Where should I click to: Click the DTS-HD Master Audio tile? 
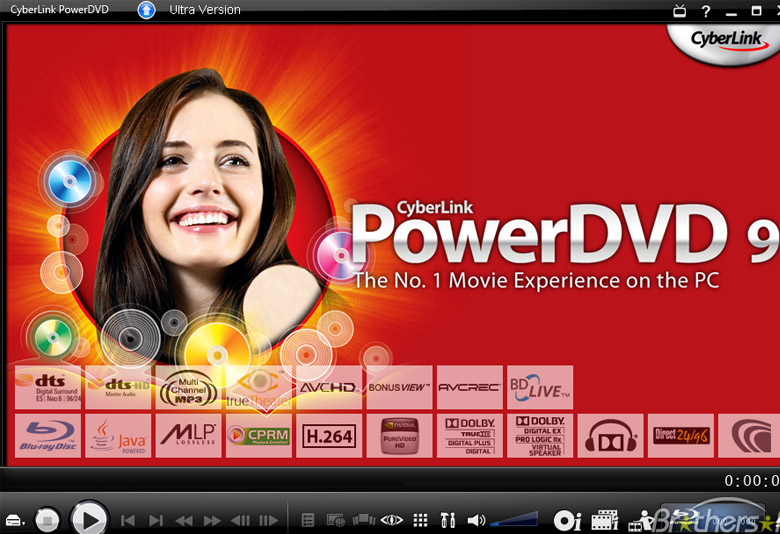point(118,388)
